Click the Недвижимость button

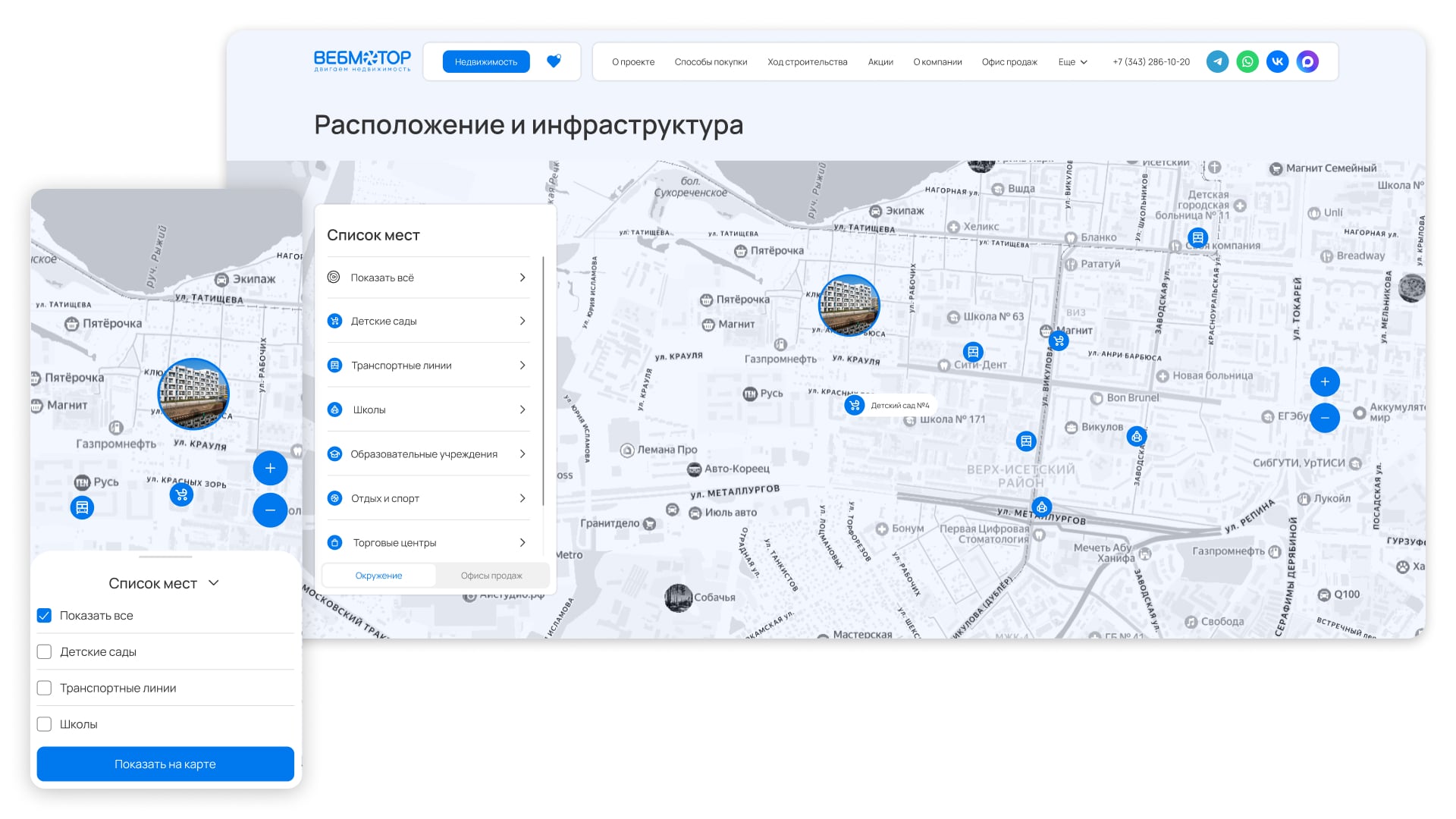click(x=486, y=61)
